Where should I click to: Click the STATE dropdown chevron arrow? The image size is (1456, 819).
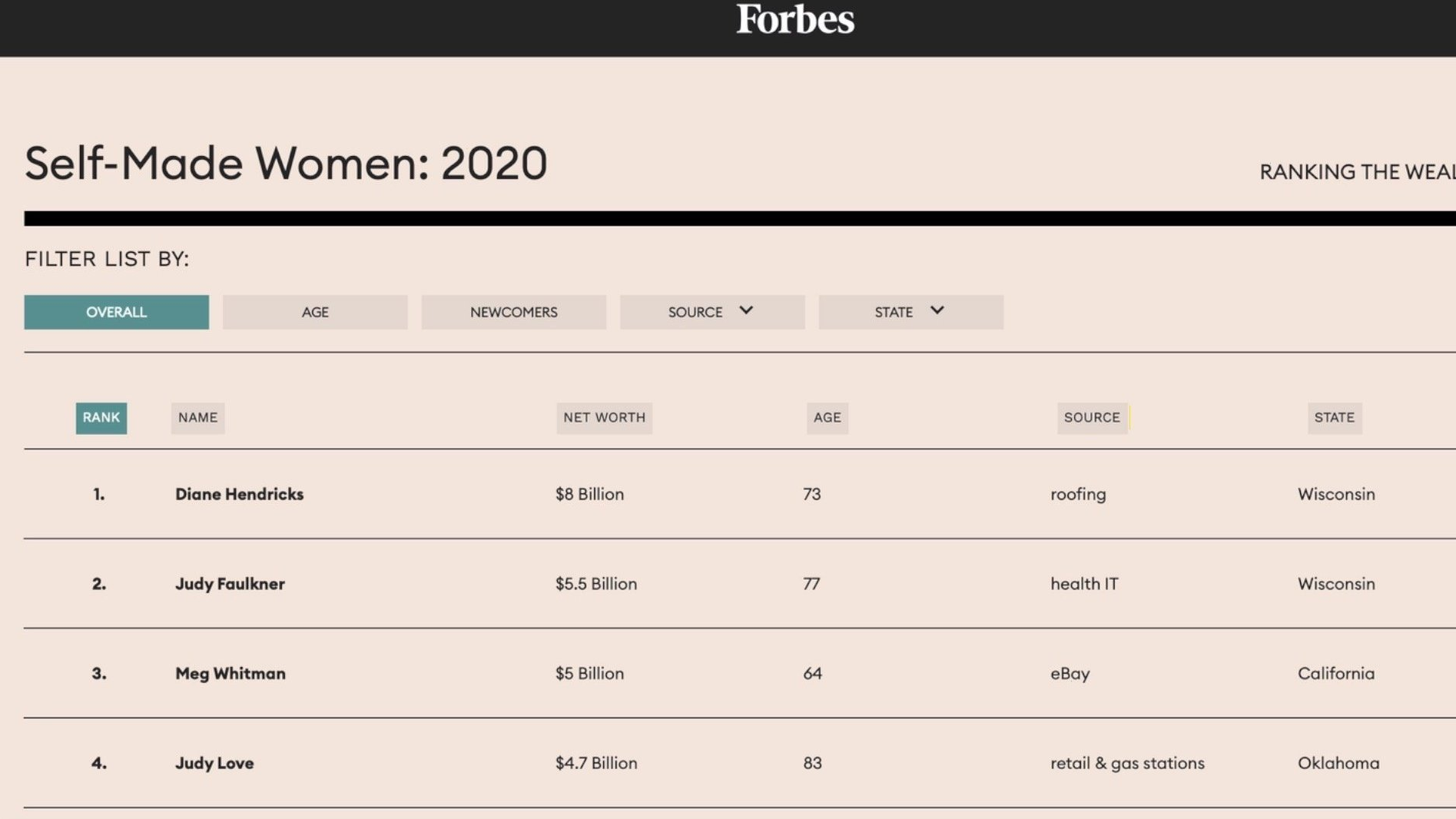[937, 310]
